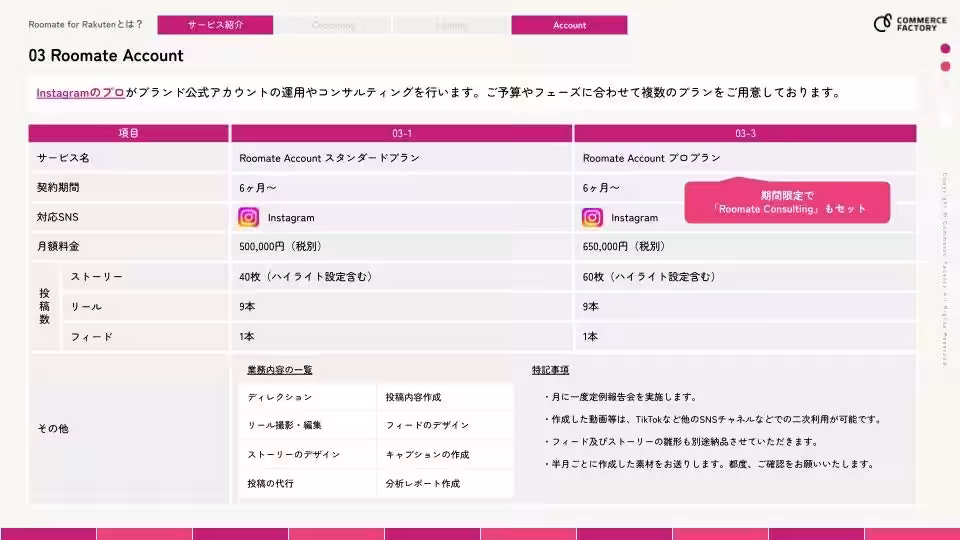This screenshot has height=540, width=960.
Task: Open the サービス紹介 tab
Action: point(215,25)
